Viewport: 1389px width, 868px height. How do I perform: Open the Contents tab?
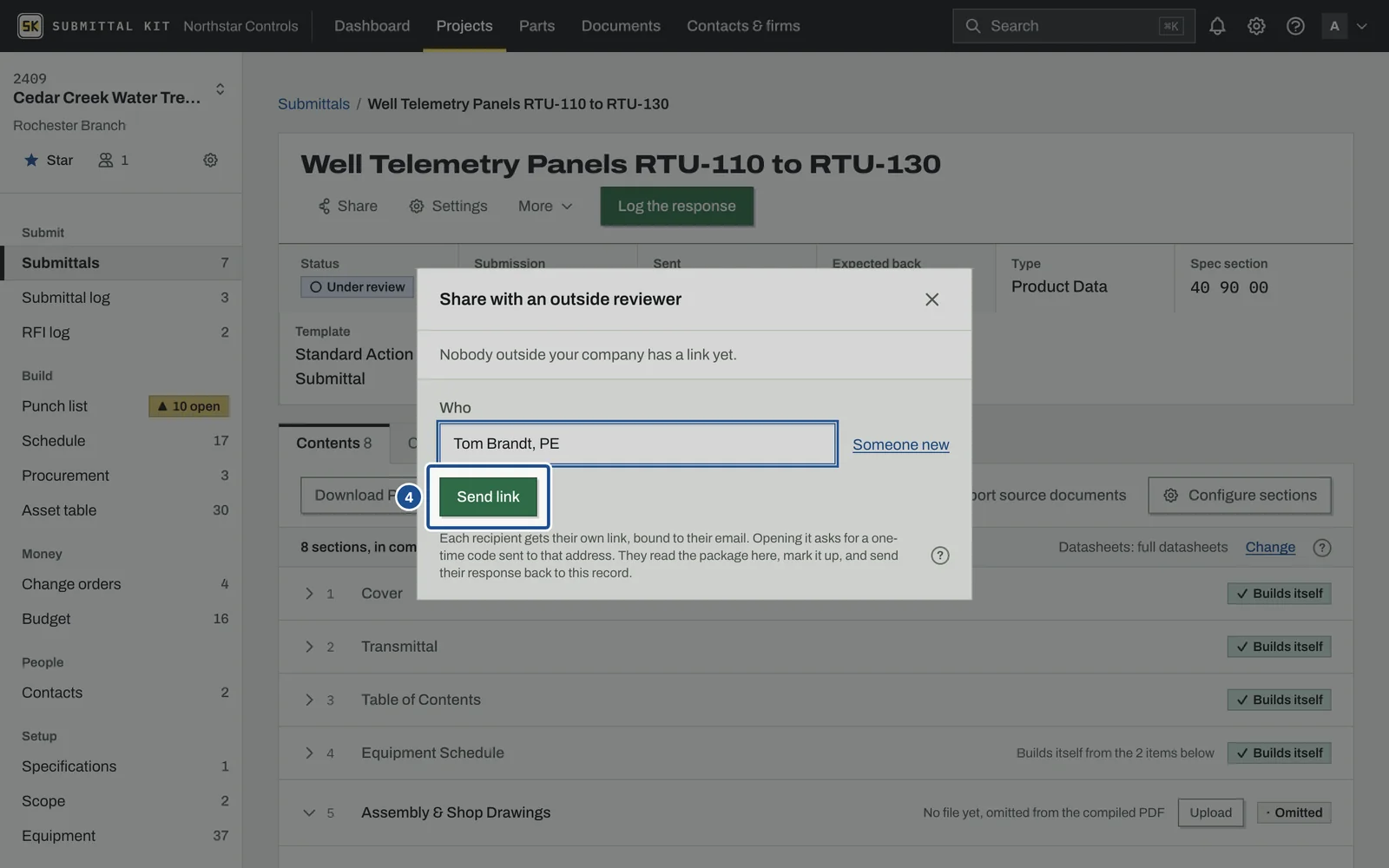point(334,443)
